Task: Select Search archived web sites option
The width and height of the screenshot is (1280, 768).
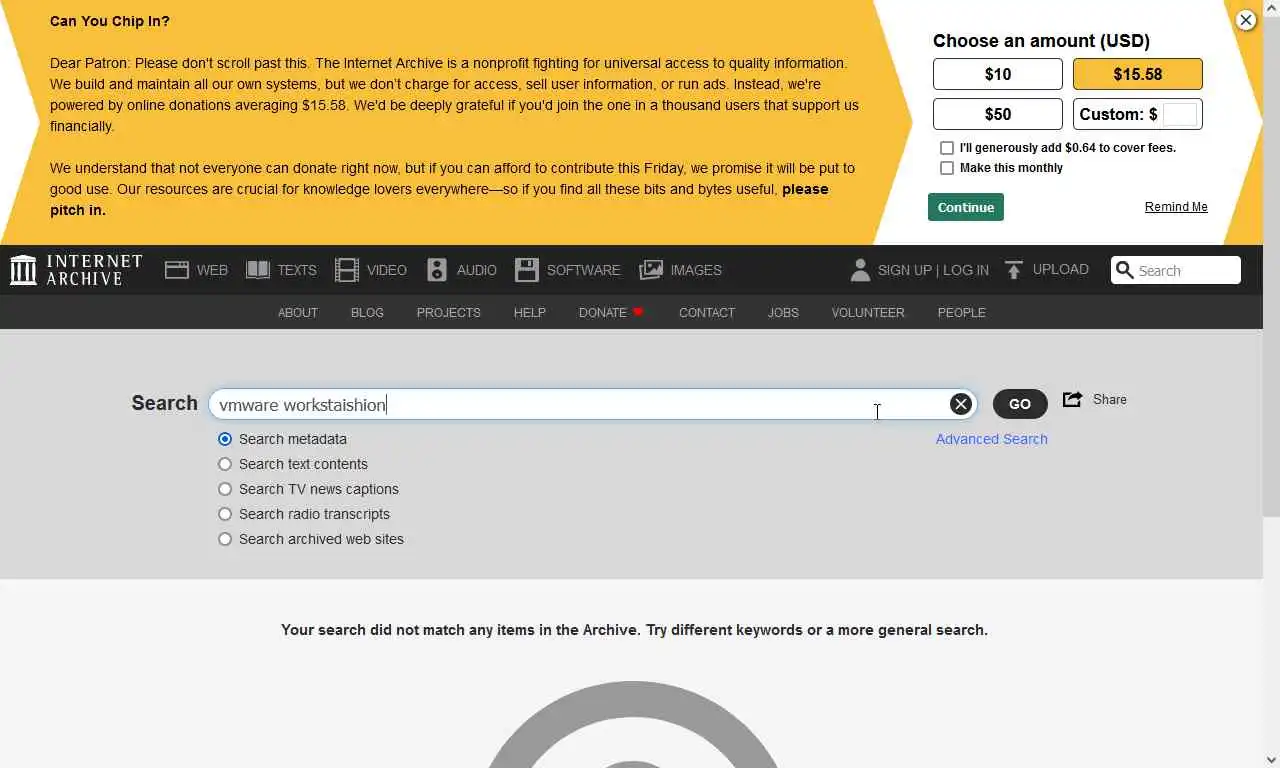Action: click(x=225, y=539)
